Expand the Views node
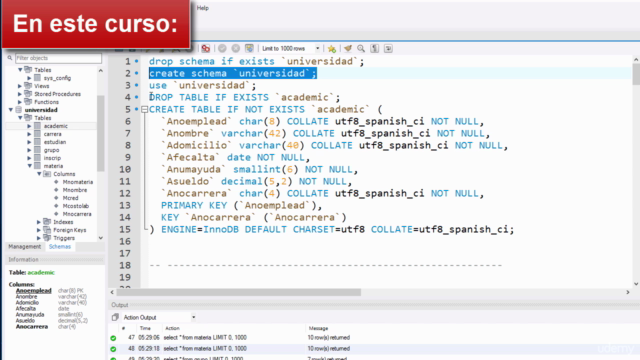This screenshot has width=640, height=360. coord(20,86)
